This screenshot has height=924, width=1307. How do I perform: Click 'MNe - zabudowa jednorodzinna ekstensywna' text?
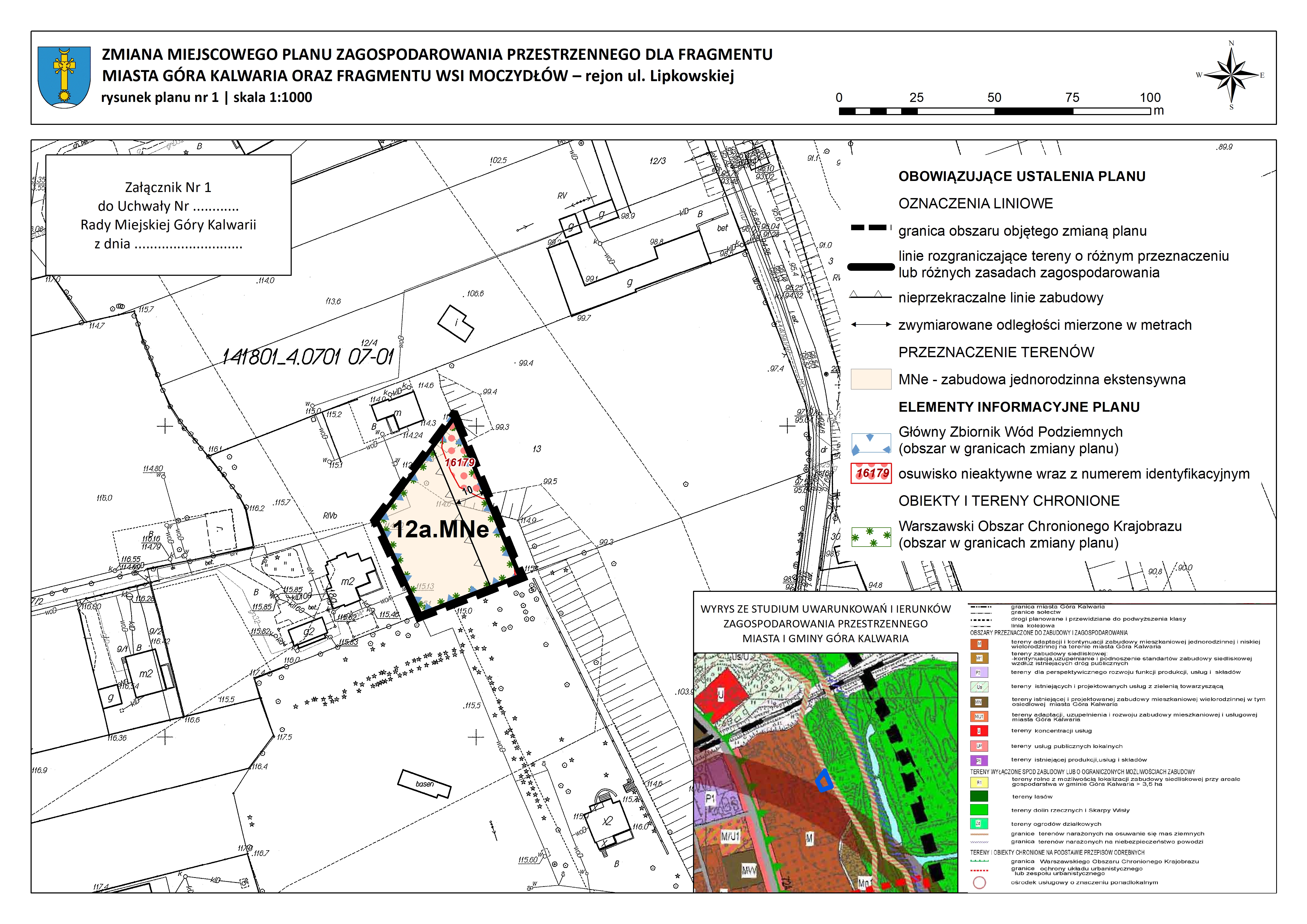[x=1042, y=380]
